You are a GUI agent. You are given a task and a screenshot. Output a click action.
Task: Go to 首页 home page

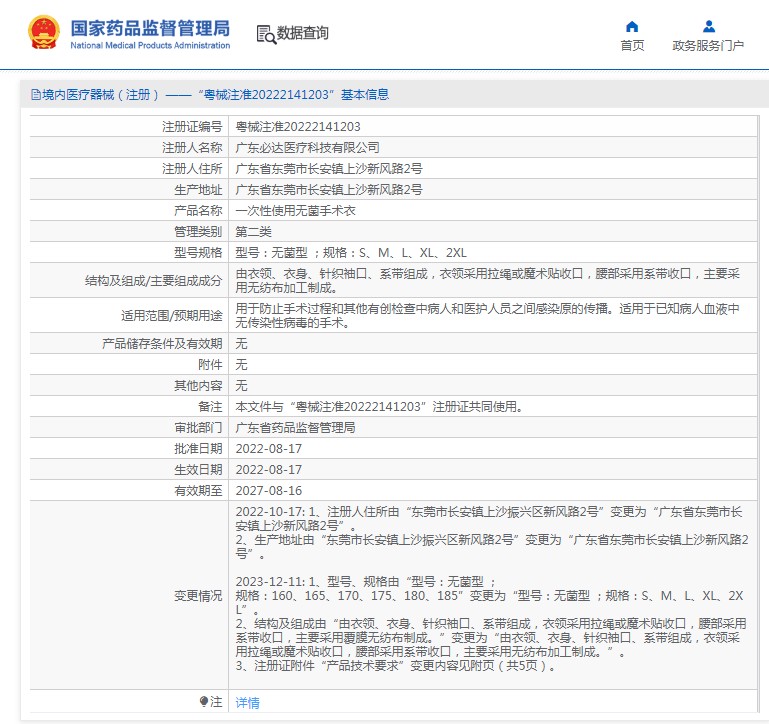pos(632,46)
